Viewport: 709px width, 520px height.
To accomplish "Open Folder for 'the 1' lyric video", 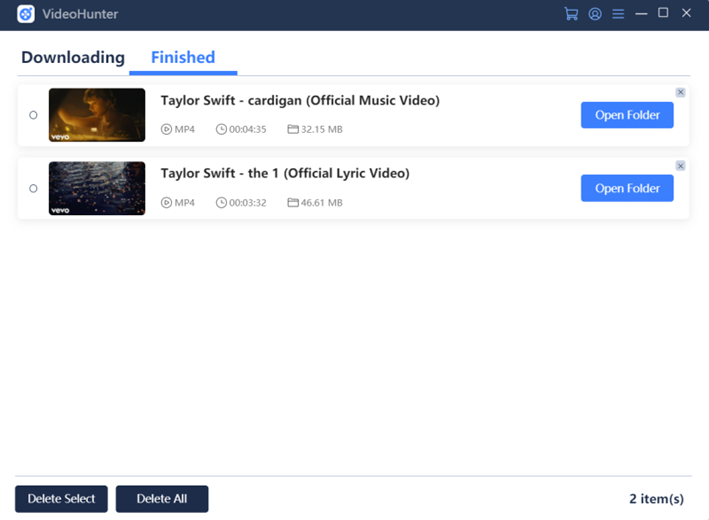I will pyautogui.click(x=627, y=188).
